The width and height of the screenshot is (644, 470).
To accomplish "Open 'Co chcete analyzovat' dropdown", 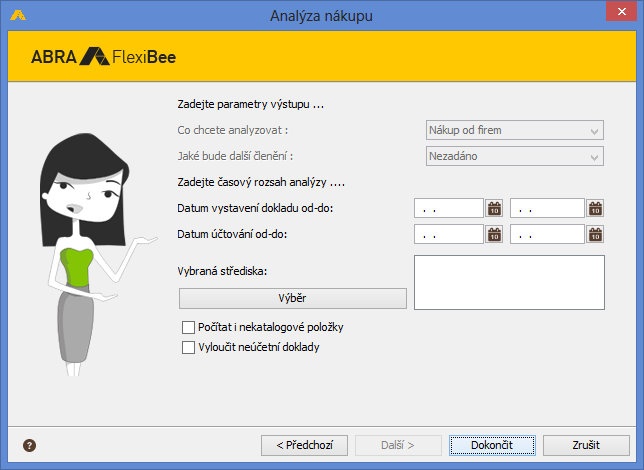I will tap(515, 130).
